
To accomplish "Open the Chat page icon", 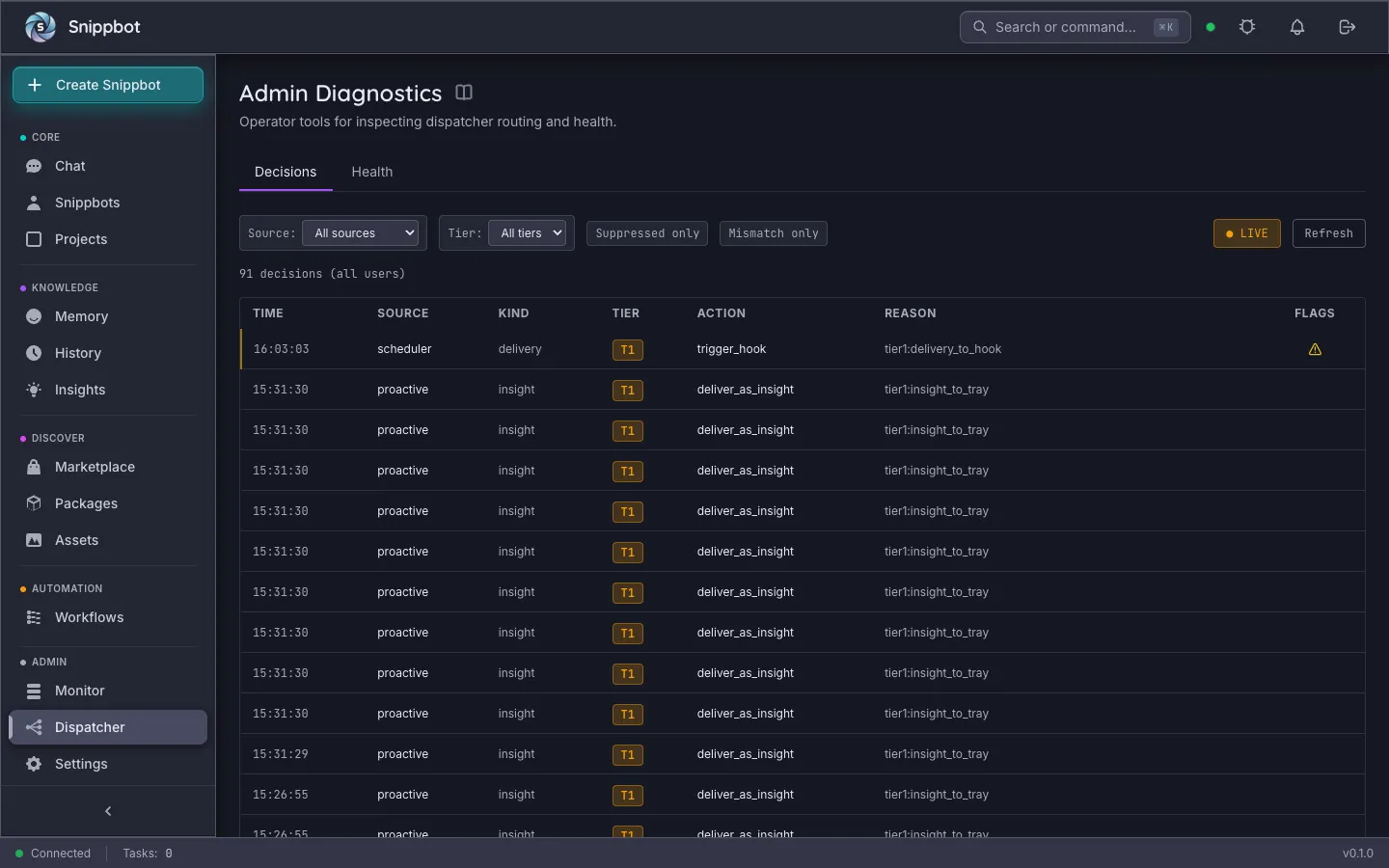I will 34,166.
